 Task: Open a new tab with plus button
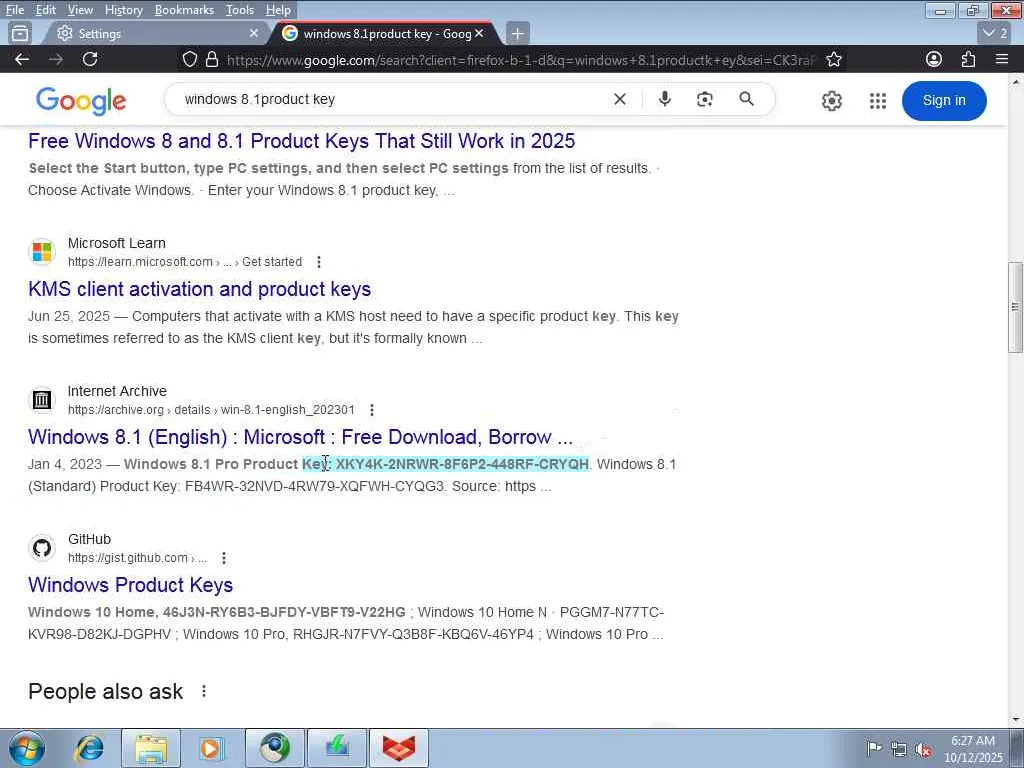pos(517,33)
